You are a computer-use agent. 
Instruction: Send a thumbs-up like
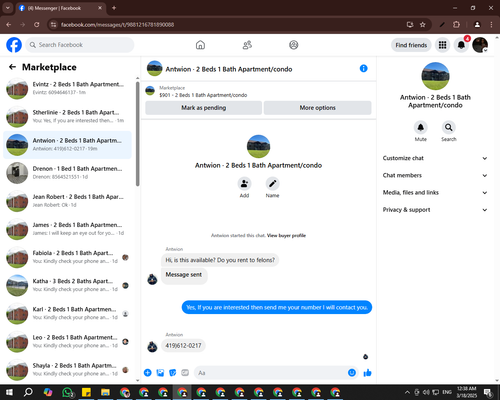367,373
